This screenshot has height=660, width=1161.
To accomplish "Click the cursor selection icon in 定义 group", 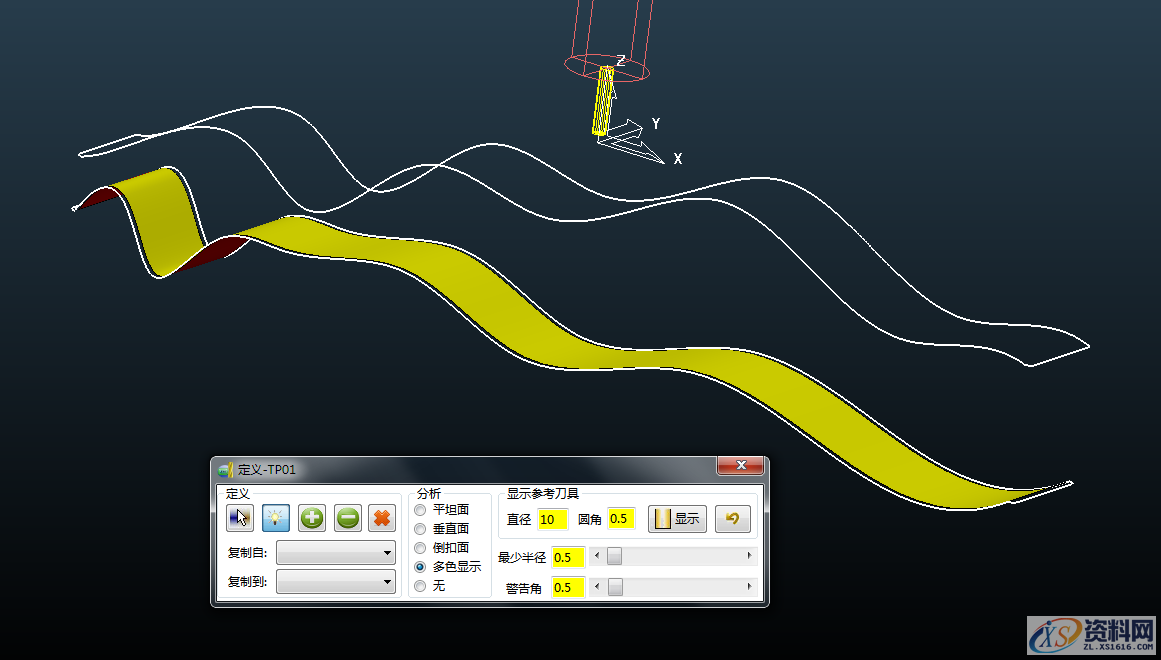I will (240, 518).
